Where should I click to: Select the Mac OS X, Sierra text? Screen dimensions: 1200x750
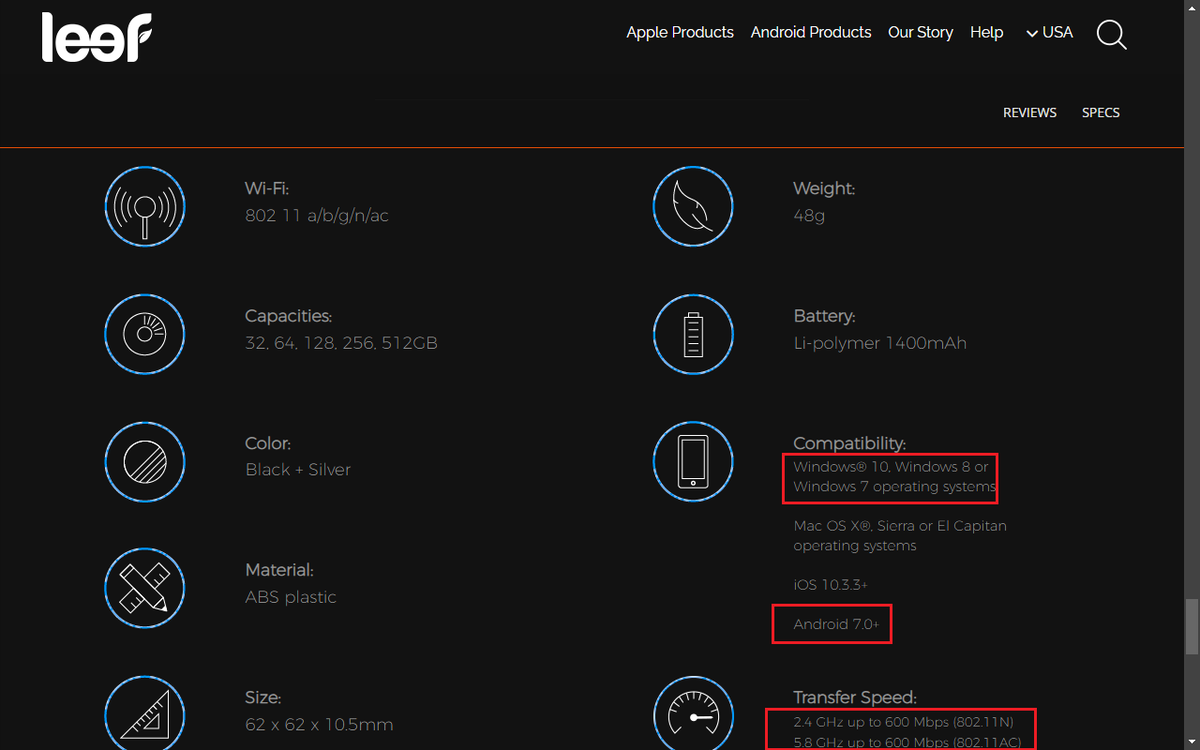pos(900,536)
